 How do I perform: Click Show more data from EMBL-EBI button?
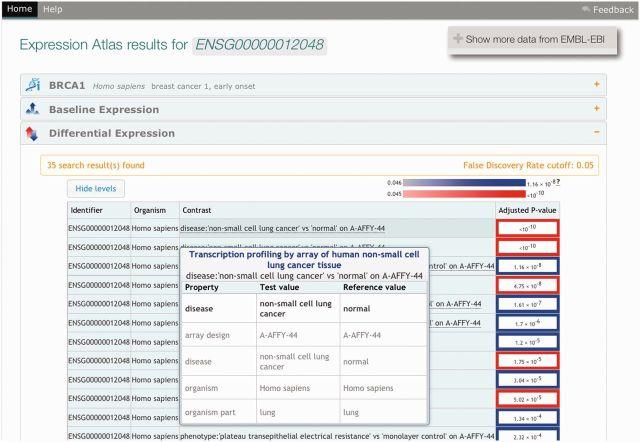point(532,40)
